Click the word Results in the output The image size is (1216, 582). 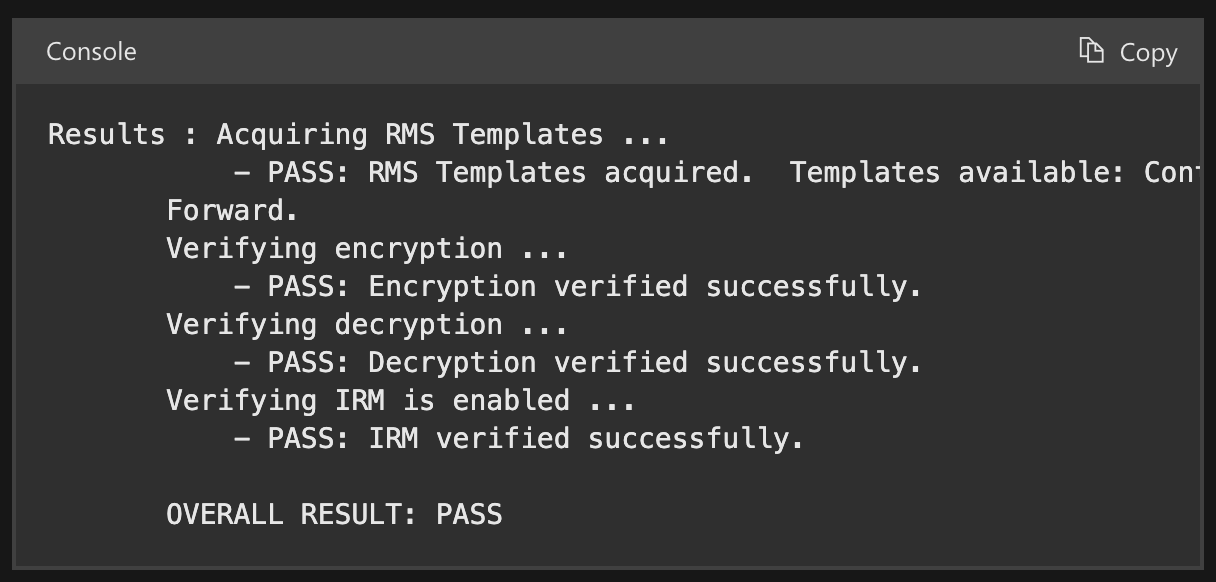pos(106,134)
